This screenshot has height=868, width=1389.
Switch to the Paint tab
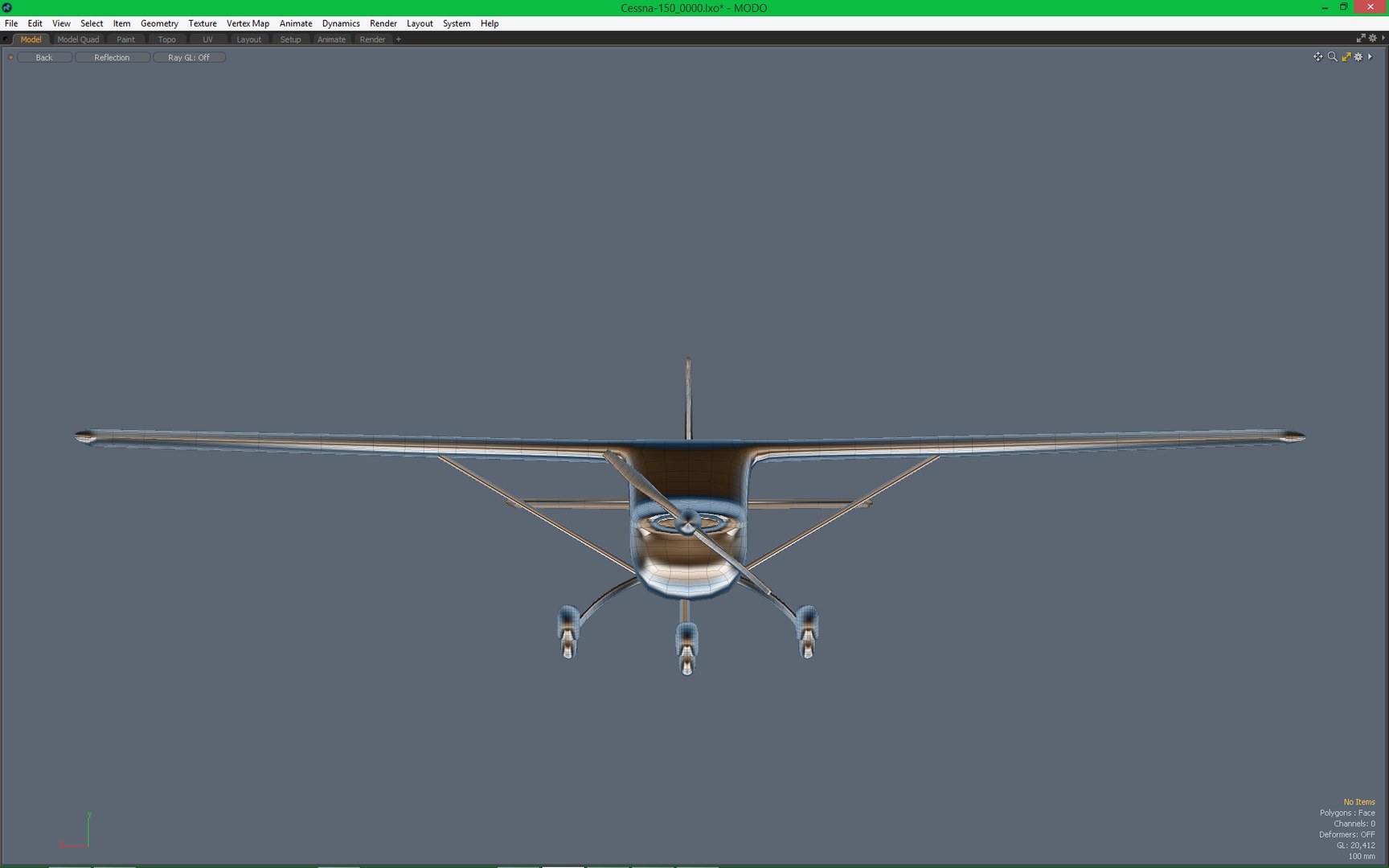125,39
